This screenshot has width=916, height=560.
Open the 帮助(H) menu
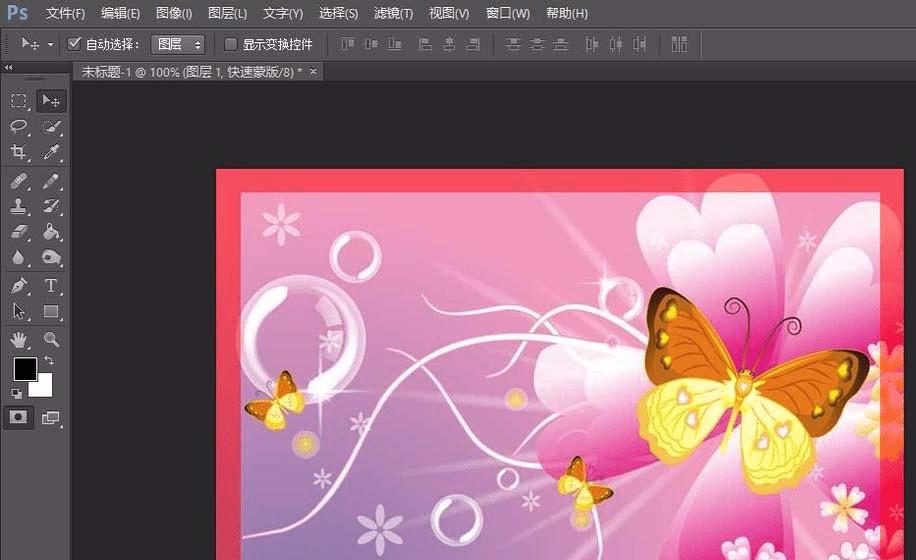(567, 13)
